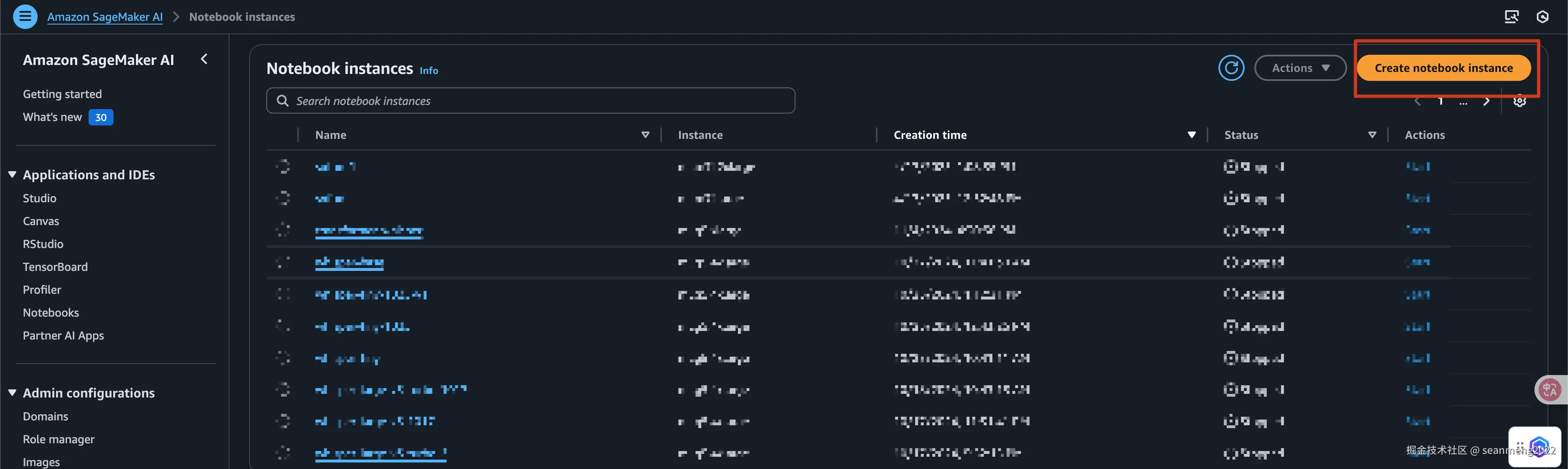Screen dimensions: 1568x469
Task: Open Studio in the sidebar
Action: coord(40,198)
